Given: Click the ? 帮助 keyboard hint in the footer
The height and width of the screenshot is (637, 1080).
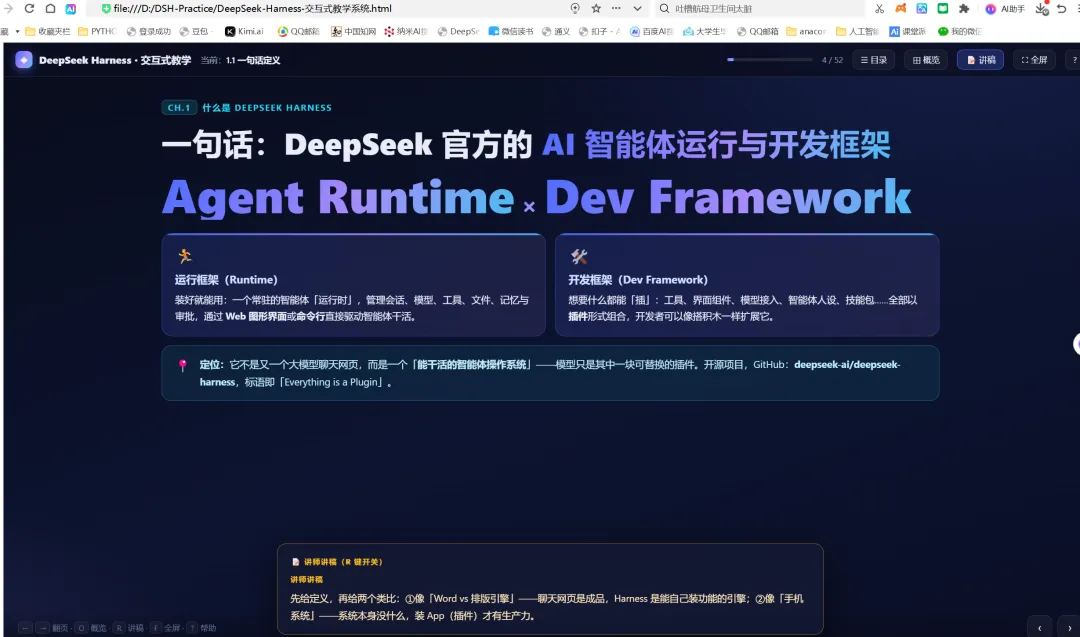Looking at the screenshot, I should pos(202,627).
